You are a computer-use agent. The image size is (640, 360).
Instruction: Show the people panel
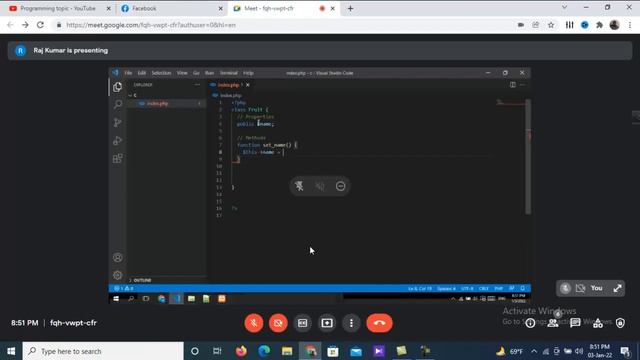(x=553, y=323)
